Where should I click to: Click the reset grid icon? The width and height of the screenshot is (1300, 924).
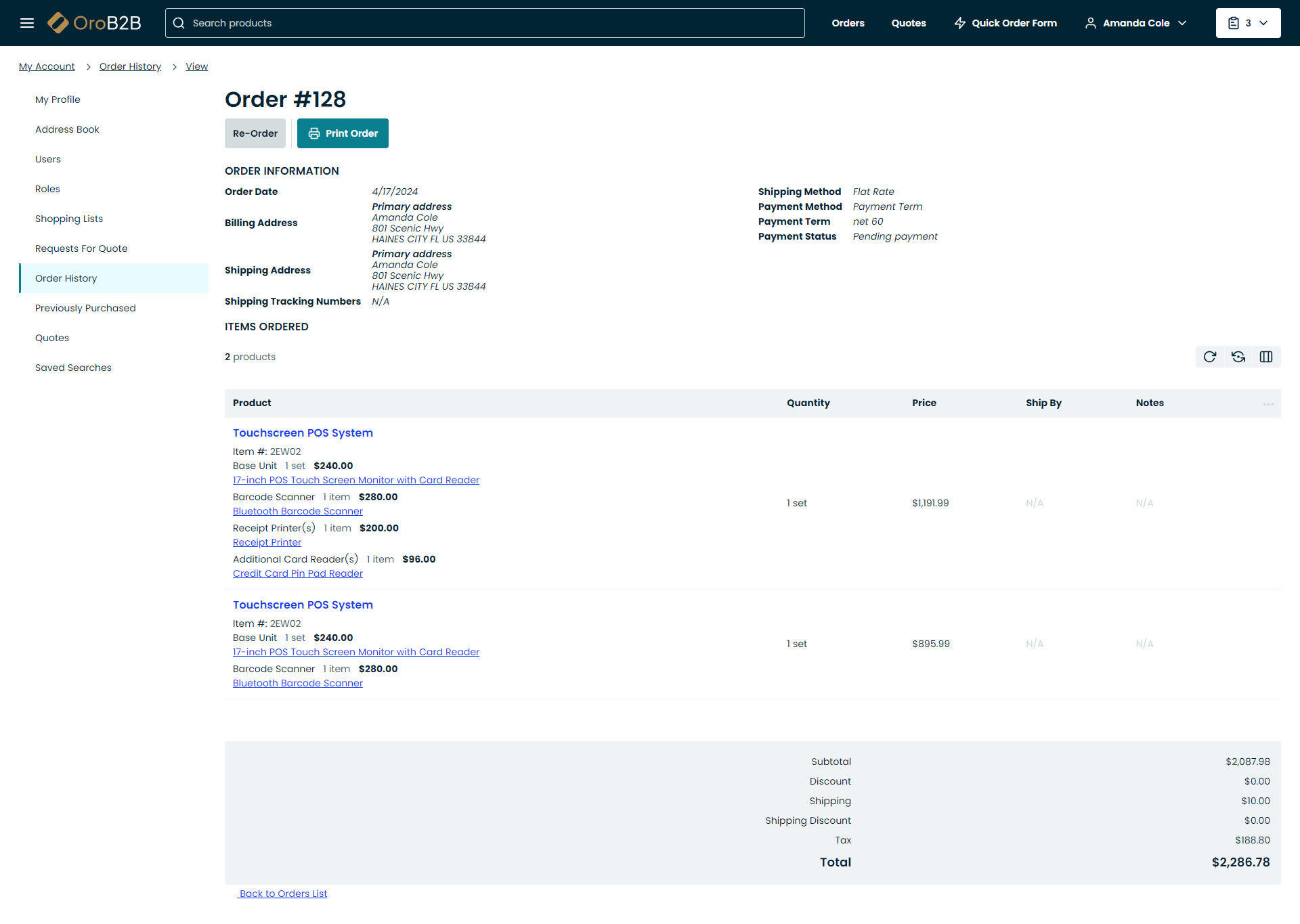[x=1238, y=357]
